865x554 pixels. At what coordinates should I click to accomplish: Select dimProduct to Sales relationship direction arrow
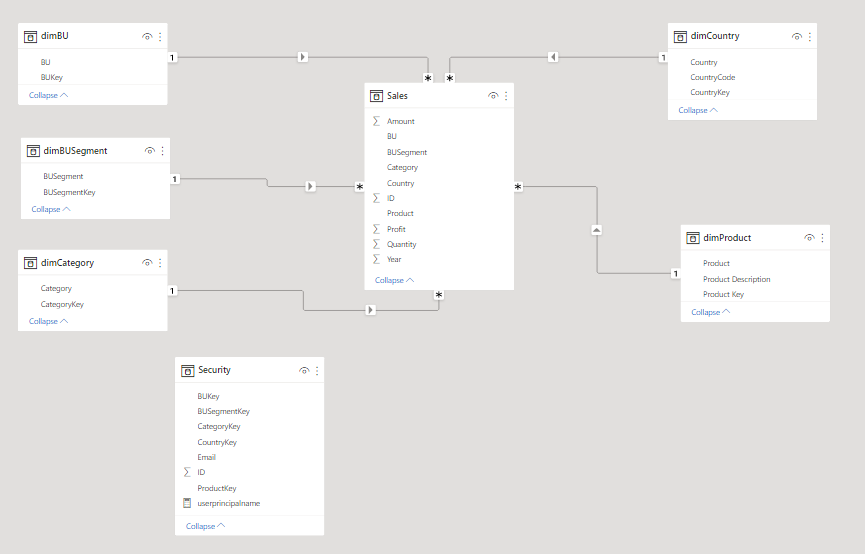596,230
